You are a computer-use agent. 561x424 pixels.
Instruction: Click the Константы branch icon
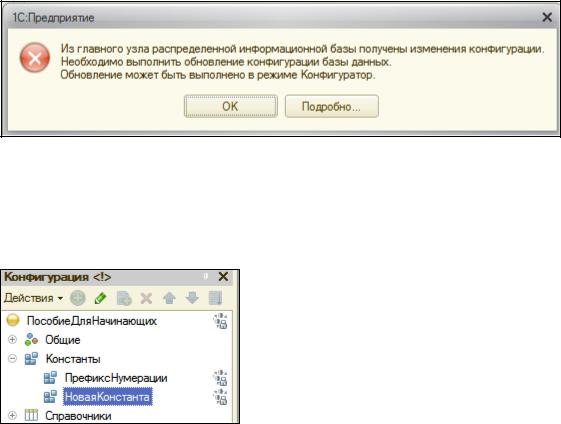point(31,359)
